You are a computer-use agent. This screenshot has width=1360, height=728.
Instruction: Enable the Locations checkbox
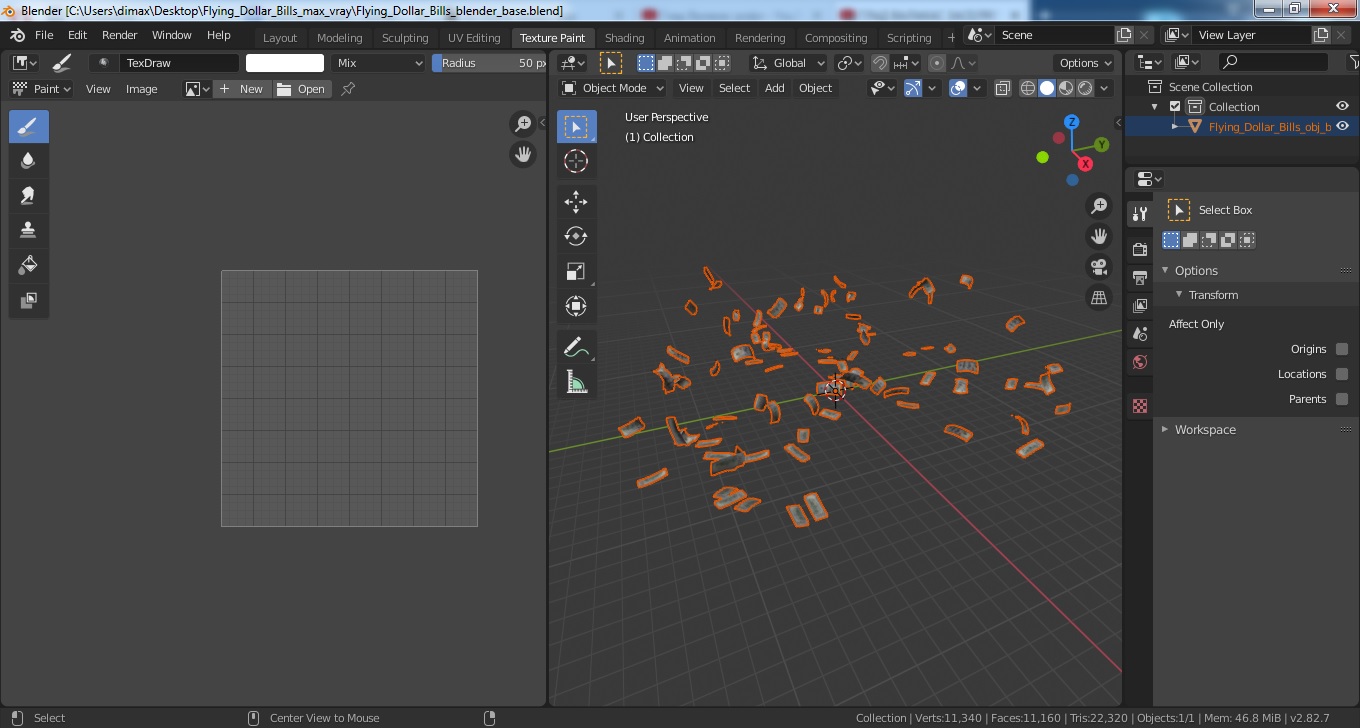[1342, 374]
